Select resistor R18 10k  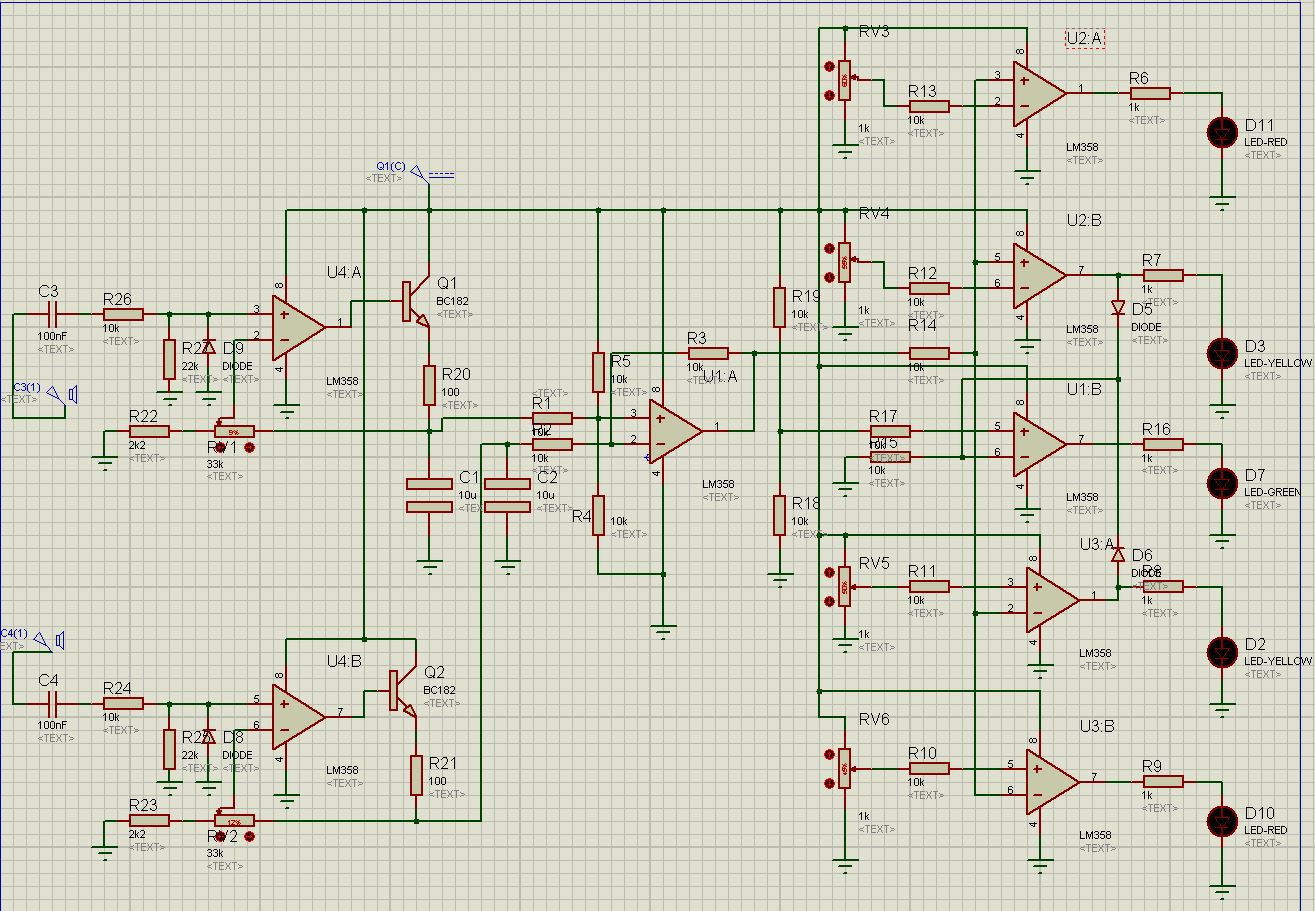(779, 515)
